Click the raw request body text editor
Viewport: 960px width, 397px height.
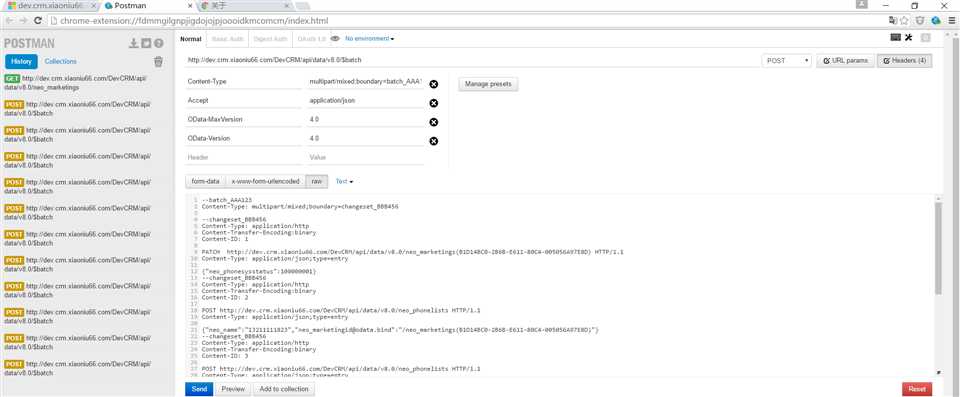(x=560, y=285)
